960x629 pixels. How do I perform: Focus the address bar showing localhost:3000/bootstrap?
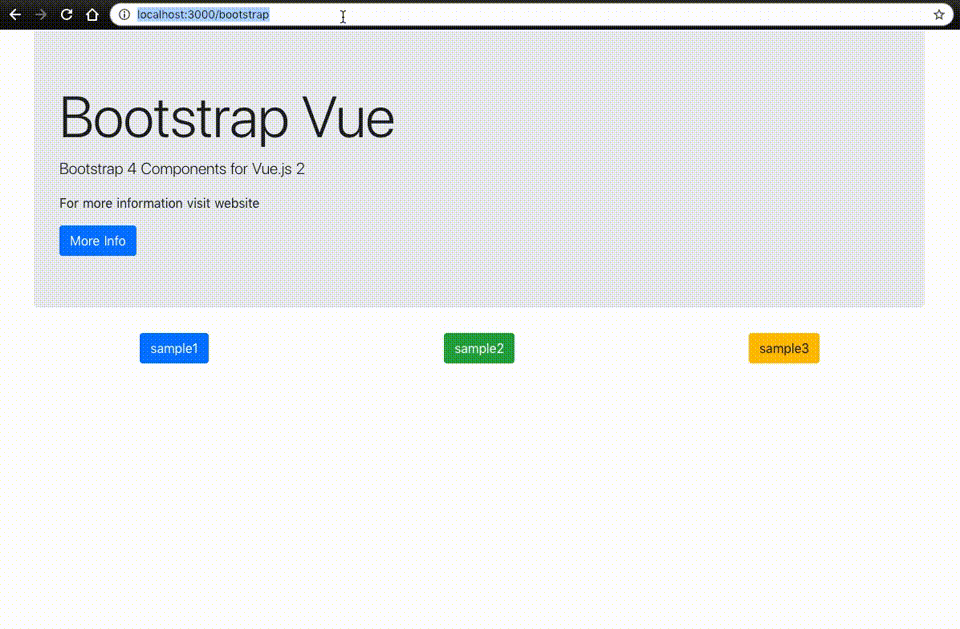[x=531, y=14]
